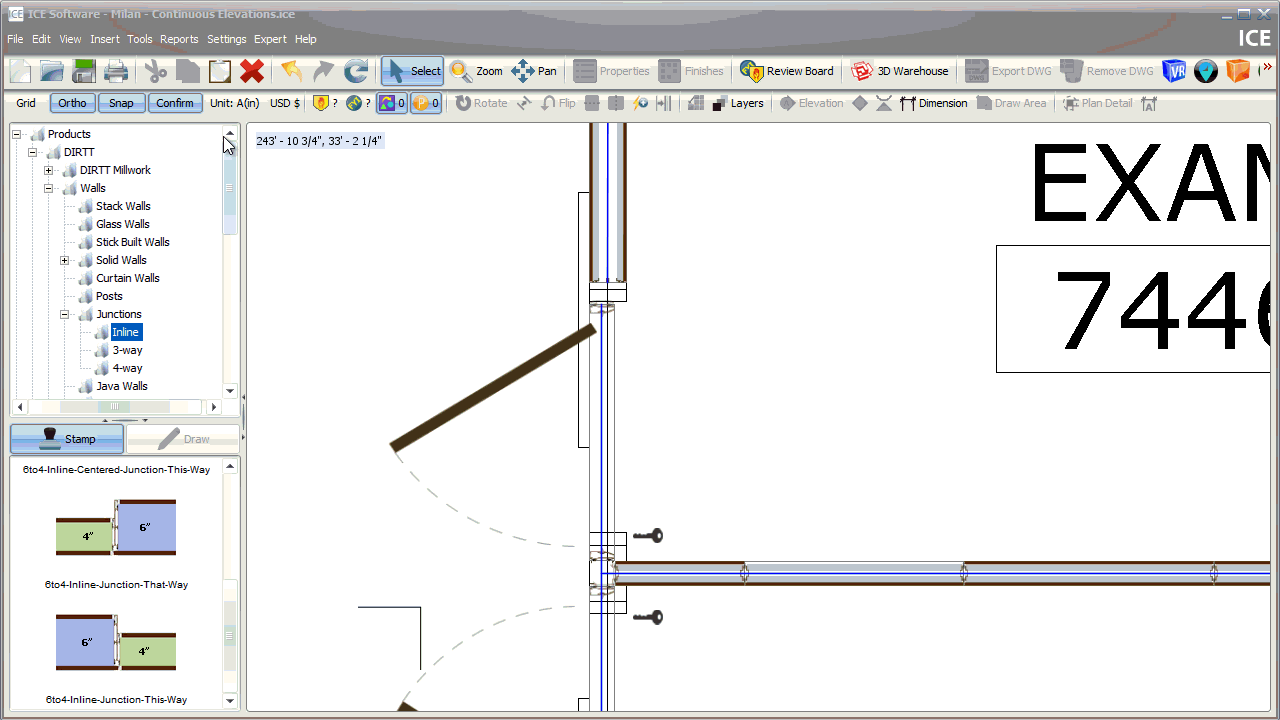Collapse the Junctions tree branch
Image resolution: width=1280 pixels, height=720 pixels.
pos(64,314)
